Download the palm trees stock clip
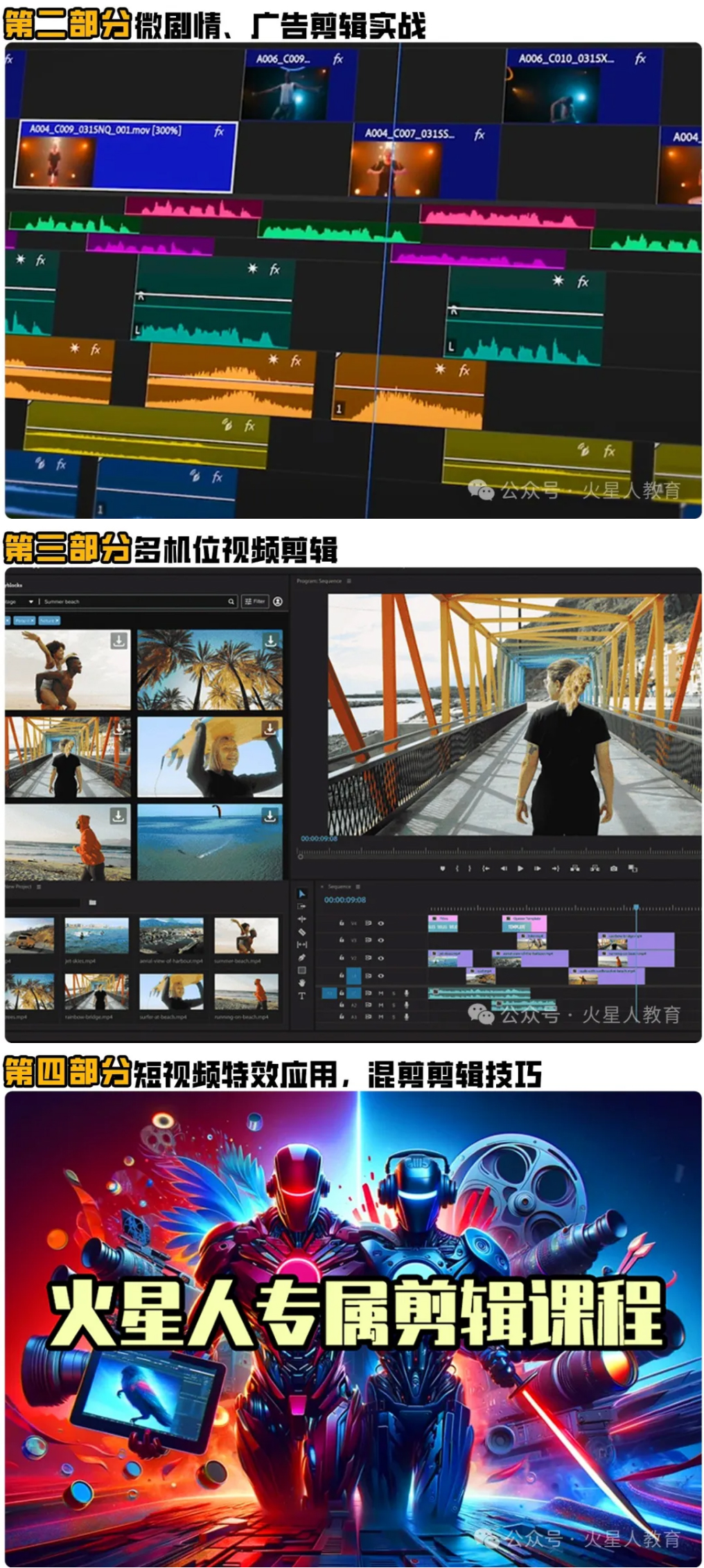704x1568 pixels. (x=270, y=641)
